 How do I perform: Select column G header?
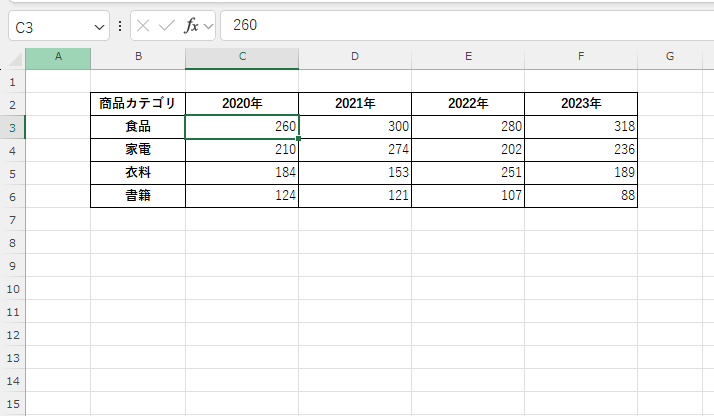[x=669, y=58]
